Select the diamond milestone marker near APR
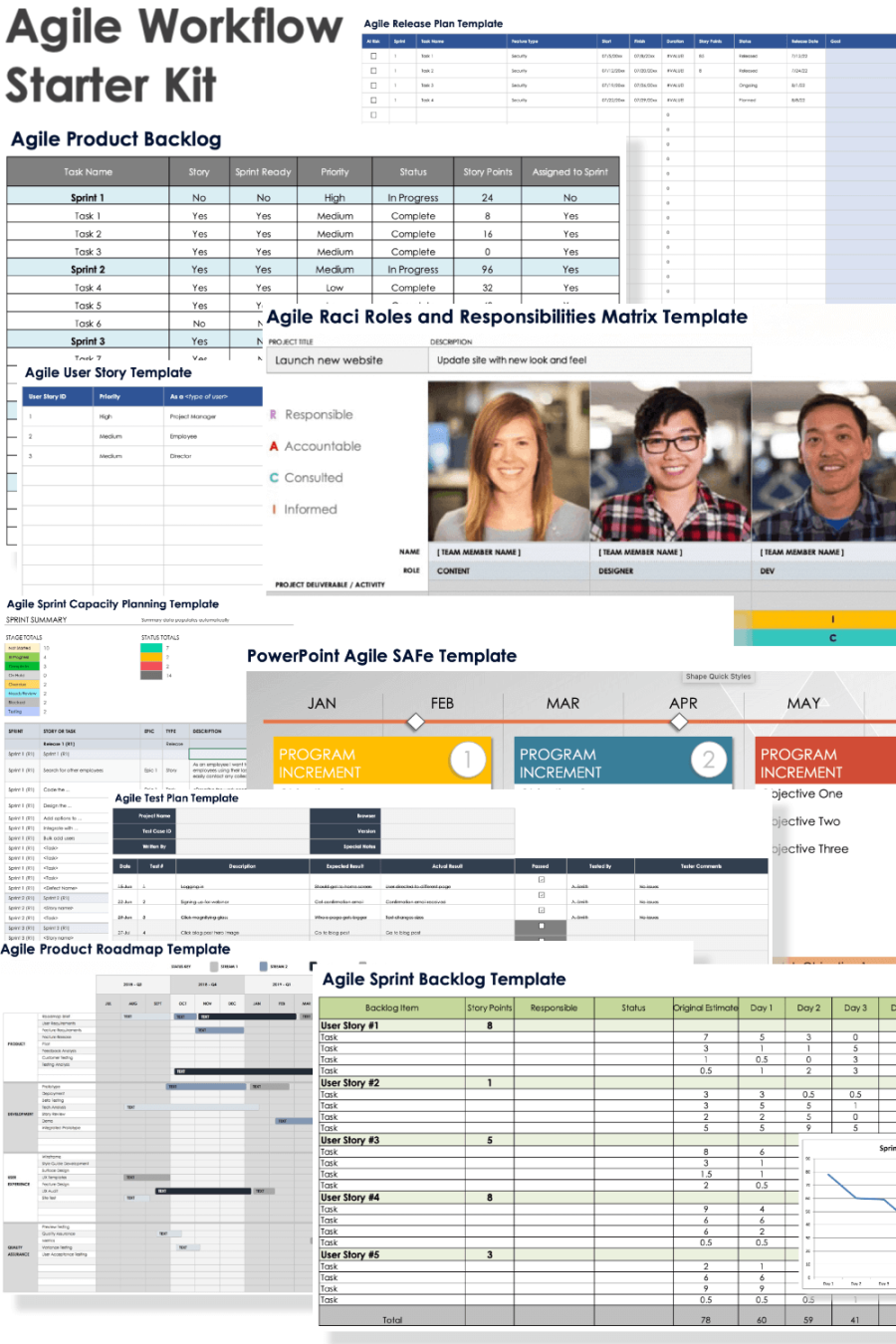896x1344 pixels. tap(679, 722)
